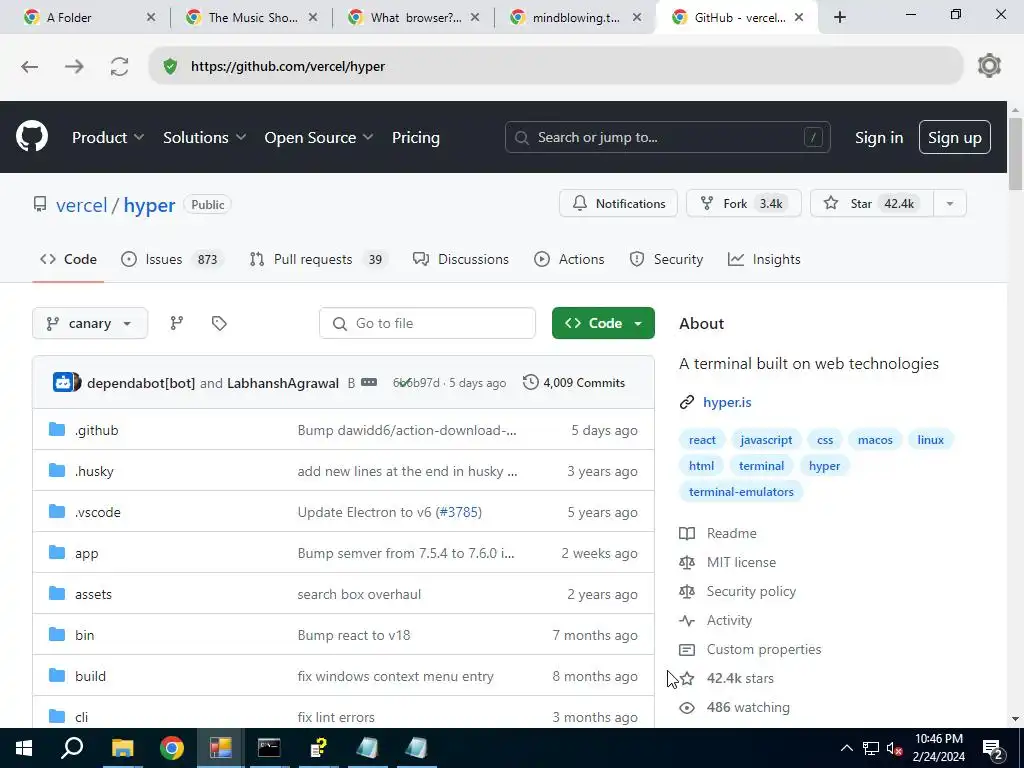This screenshot has height=768, width=1024.
Task: Click the Notifications button
Action: coord(618,204)
